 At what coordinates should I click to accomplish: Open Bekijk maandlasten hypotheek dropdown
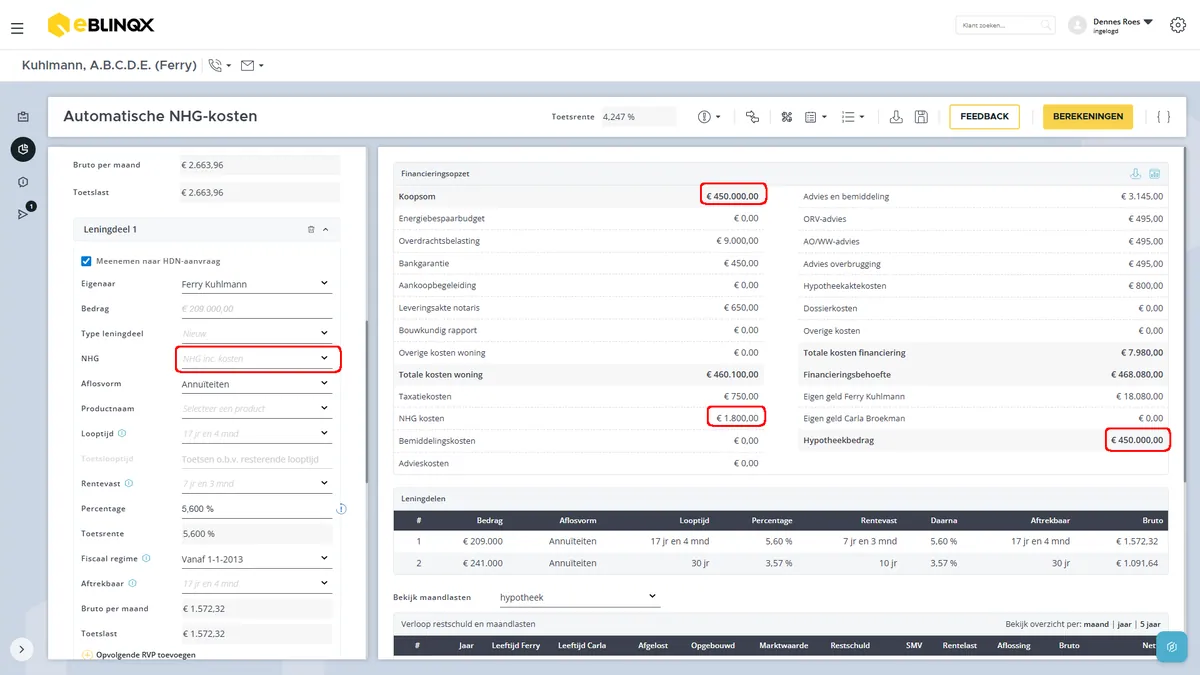pos(579,597)
